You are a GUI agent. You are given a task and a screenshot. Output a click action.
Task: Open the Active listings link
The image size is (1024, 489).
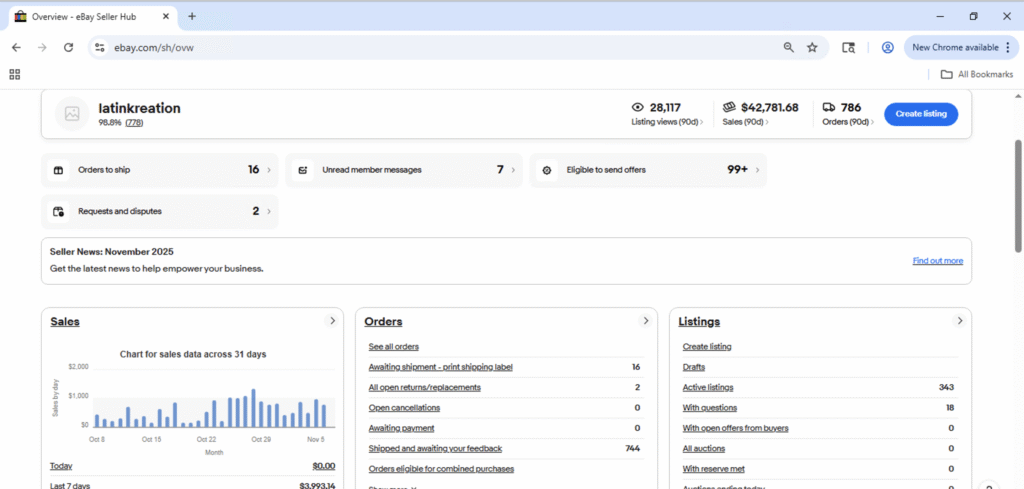click(707, 387)
